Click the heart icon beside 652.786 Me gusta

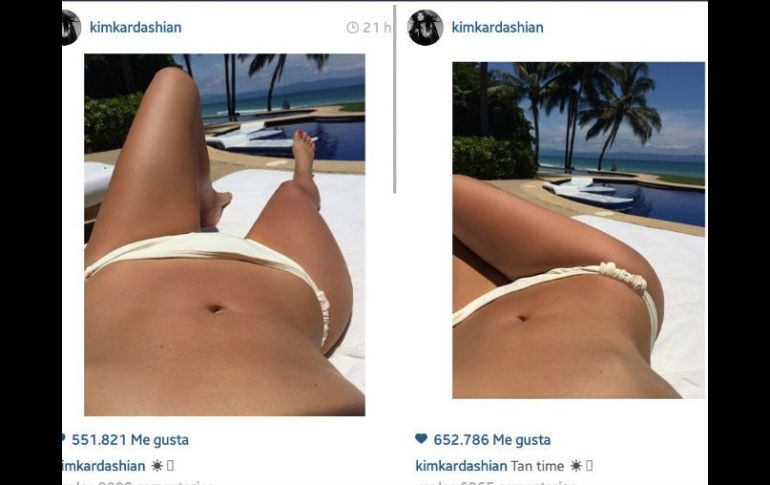[x=421, y=438]
